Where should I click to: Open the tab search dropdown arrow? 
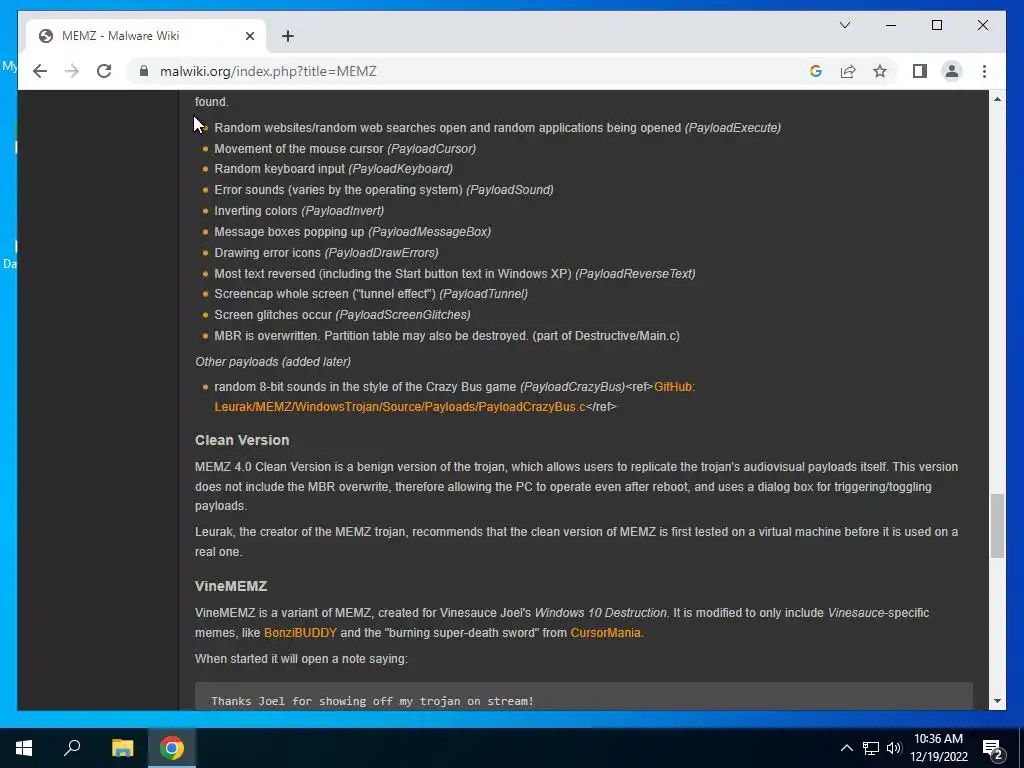[x=844, y=25]
